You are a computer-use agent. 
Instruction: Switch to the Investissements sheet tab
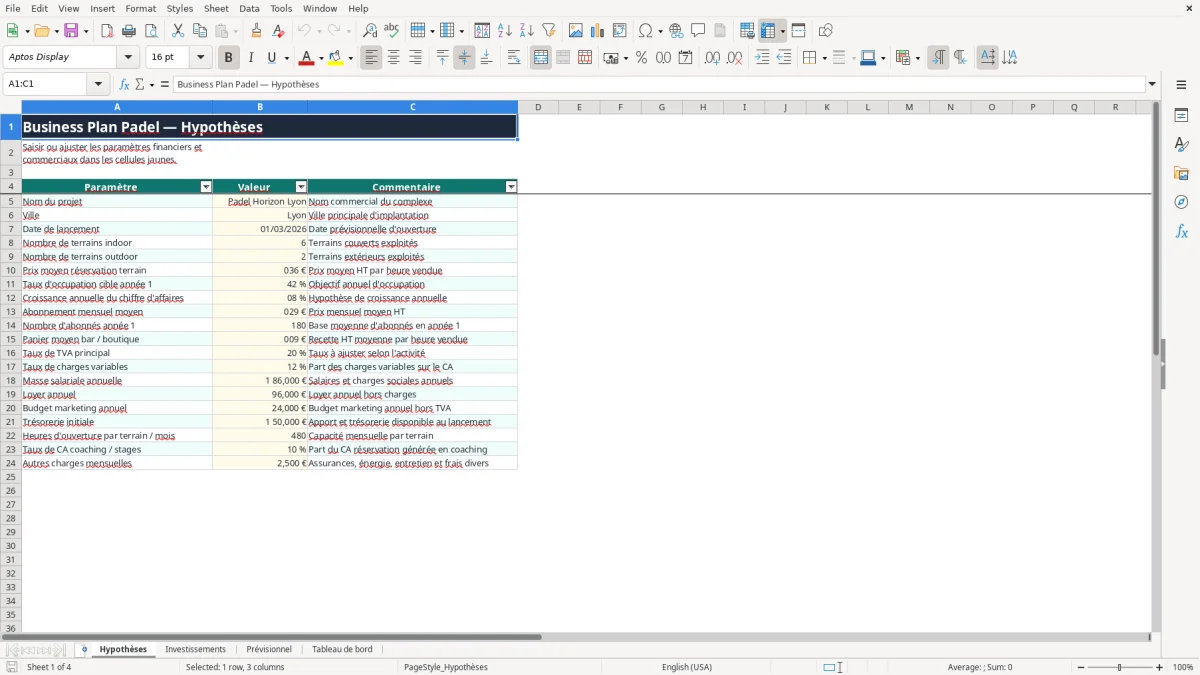(196, 649)
